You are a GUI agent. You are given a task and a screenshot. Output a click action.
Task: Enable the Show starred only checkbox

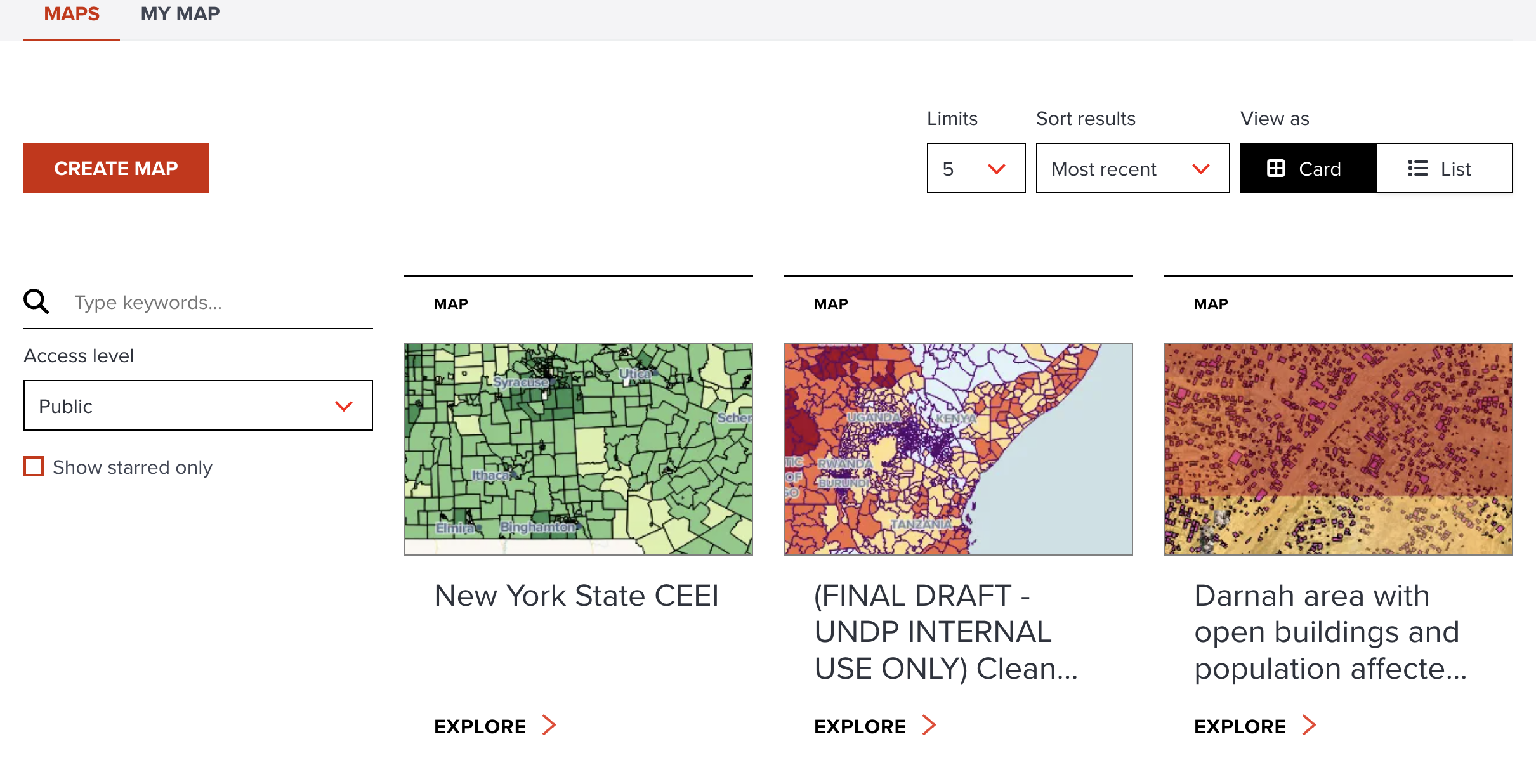(x=34, y=467)
